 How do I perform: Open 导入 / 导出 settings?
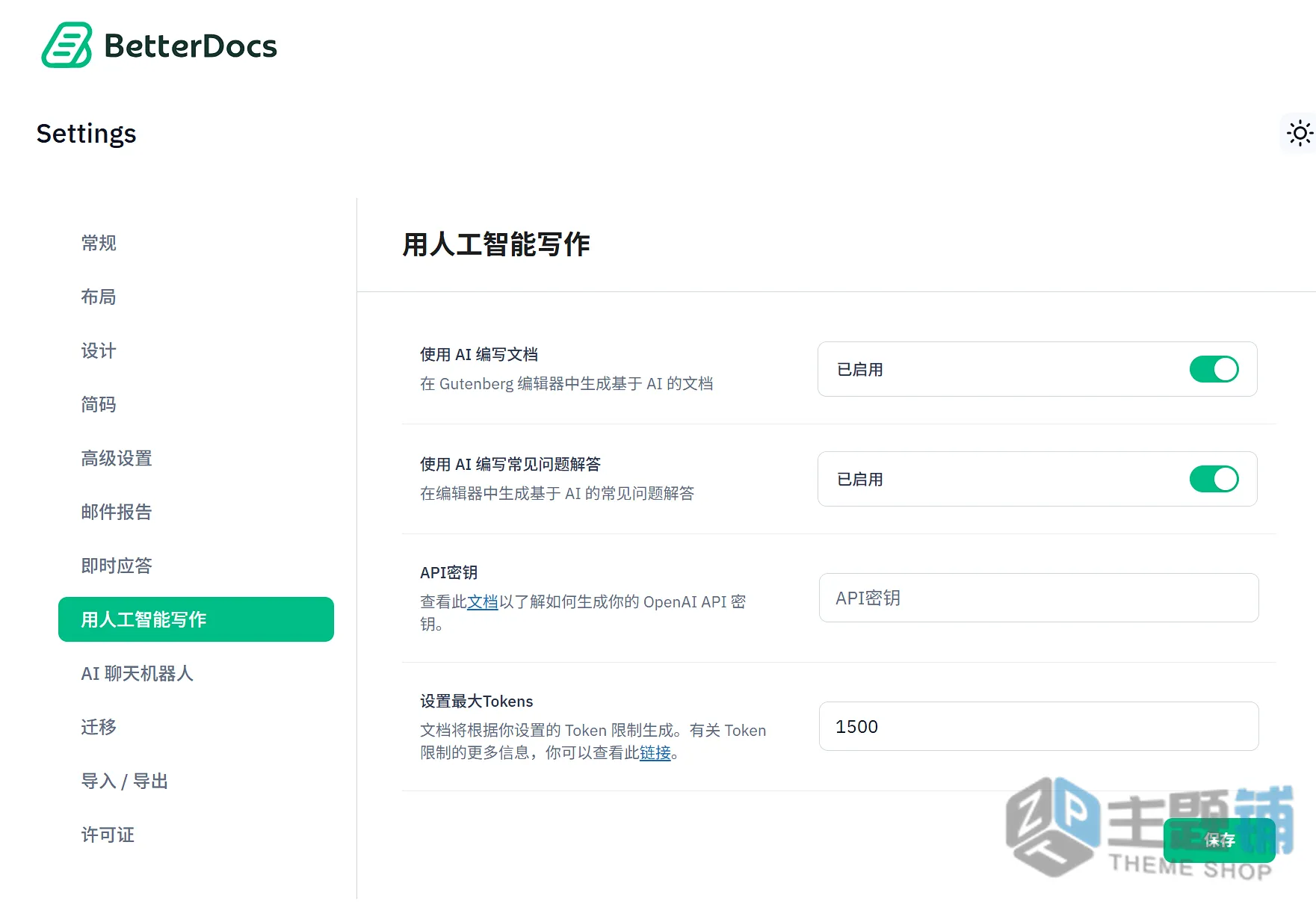[x=124, y=781]
